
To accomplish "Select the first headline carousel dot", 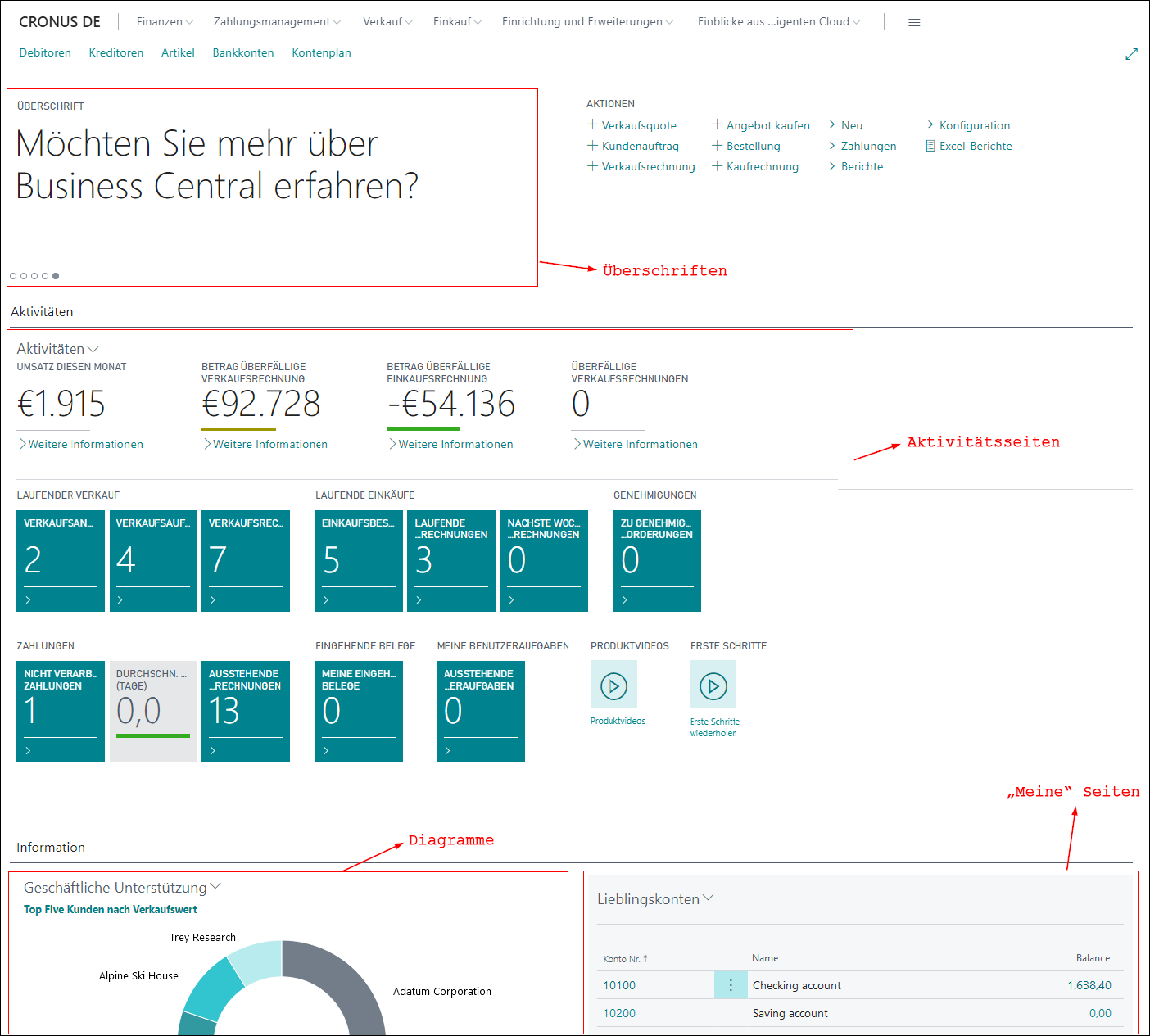I will point(13,276).
